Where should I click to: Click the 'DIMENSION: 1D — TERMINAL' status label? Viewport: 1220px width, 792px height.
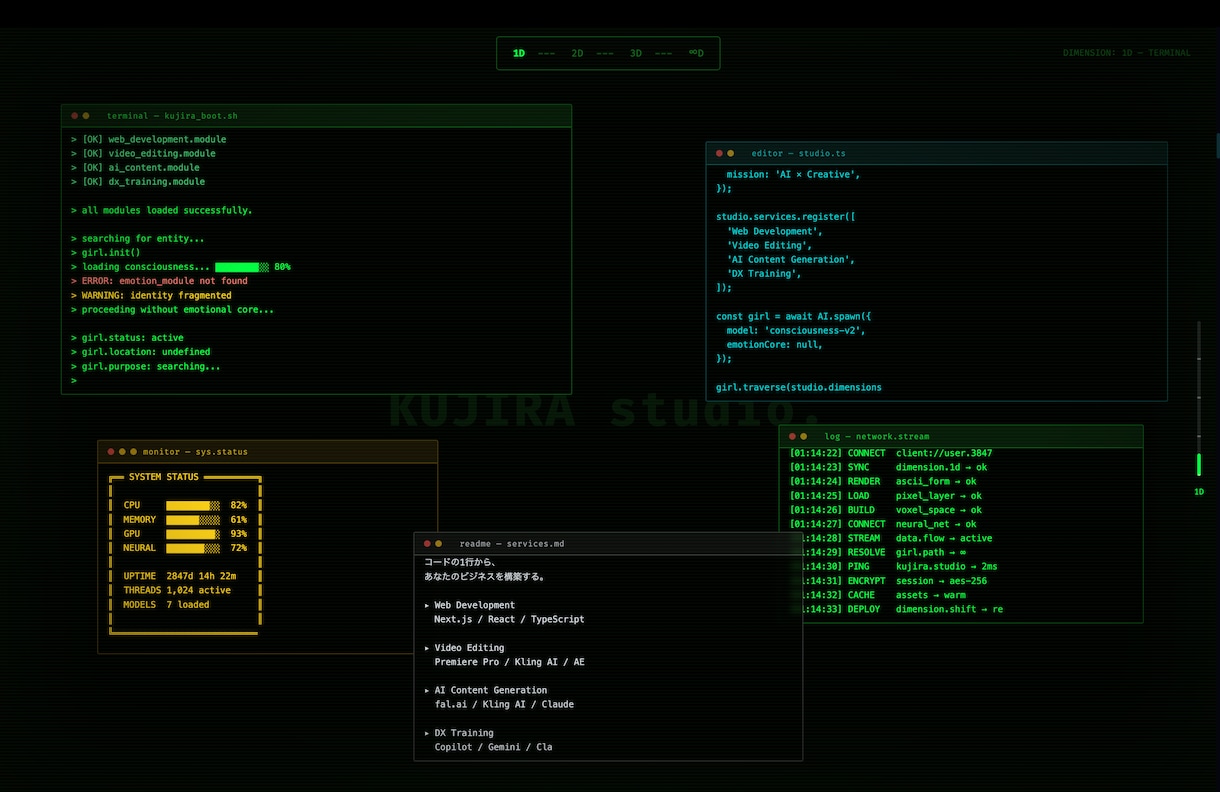(x=1127, y=53)
